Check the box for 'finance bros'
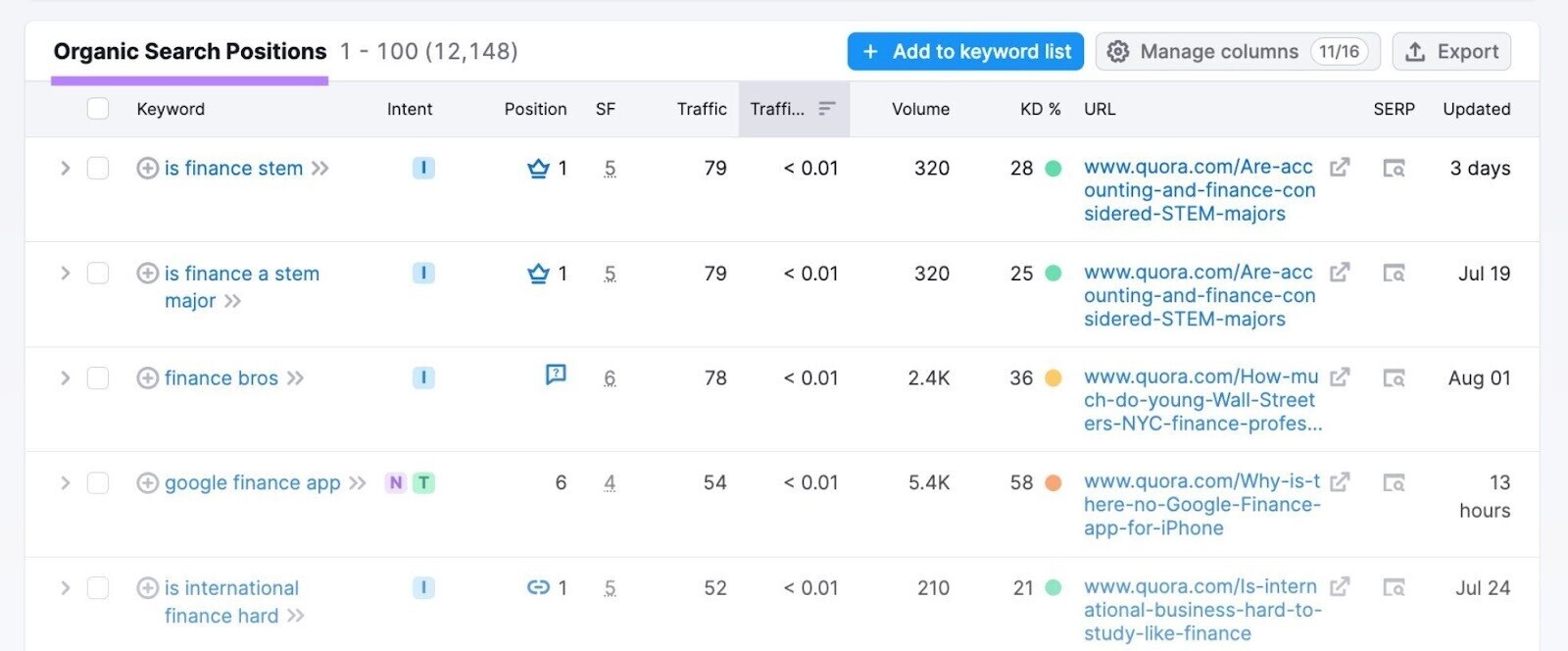Screen dimensions: 1568x651 tap(98, 378)
